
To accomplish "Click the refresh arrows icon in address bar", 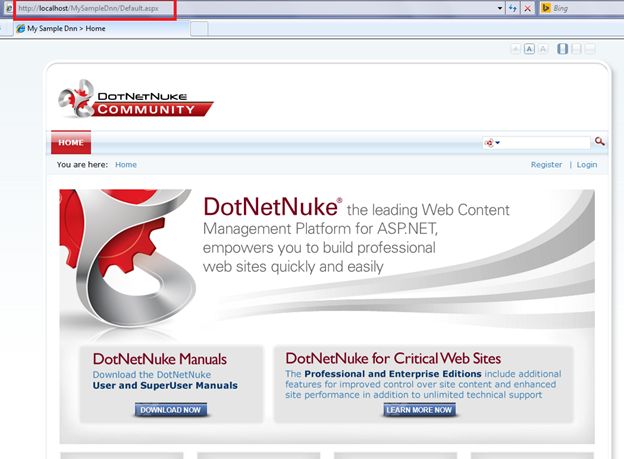I will click(513, 8).
